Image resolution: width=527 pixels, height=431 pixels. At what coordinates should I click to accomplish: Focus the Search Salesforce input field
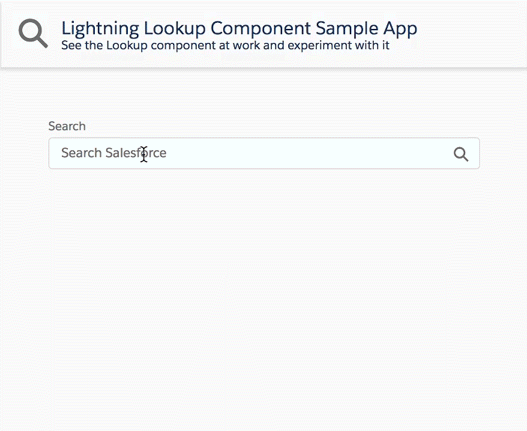click(264, 153)
